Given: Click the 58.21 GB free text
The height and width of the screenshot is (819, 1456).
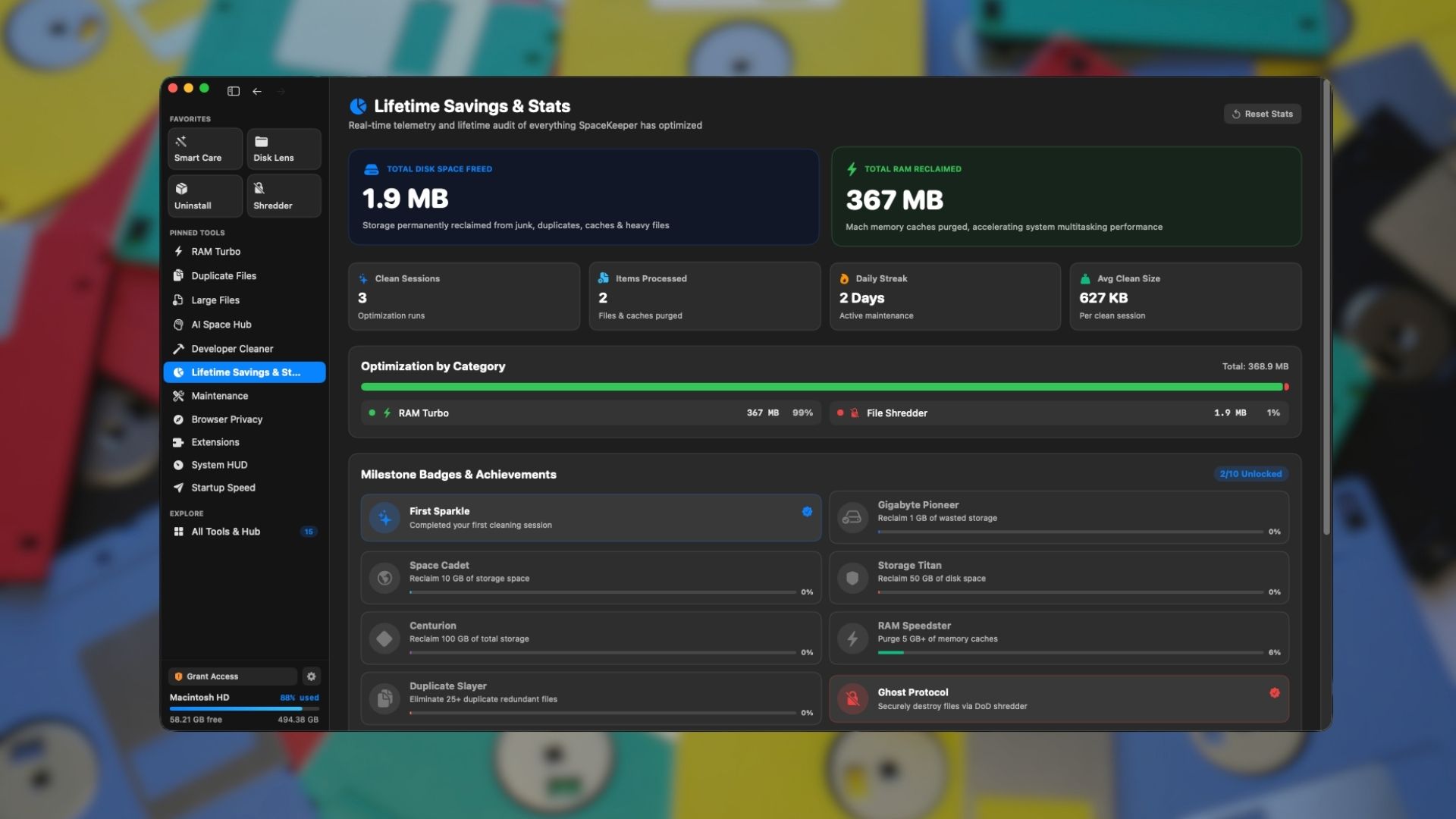Looking at the screenshot, I should pos(196,720).
